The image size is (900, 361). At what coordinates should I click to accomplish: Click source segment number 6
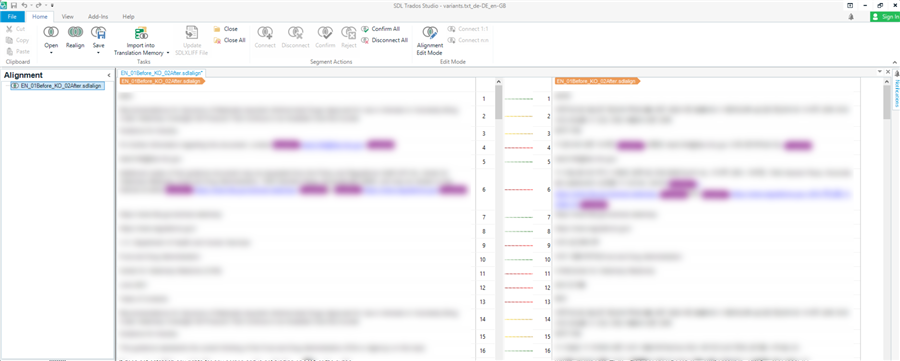click(x=484, y=189)
